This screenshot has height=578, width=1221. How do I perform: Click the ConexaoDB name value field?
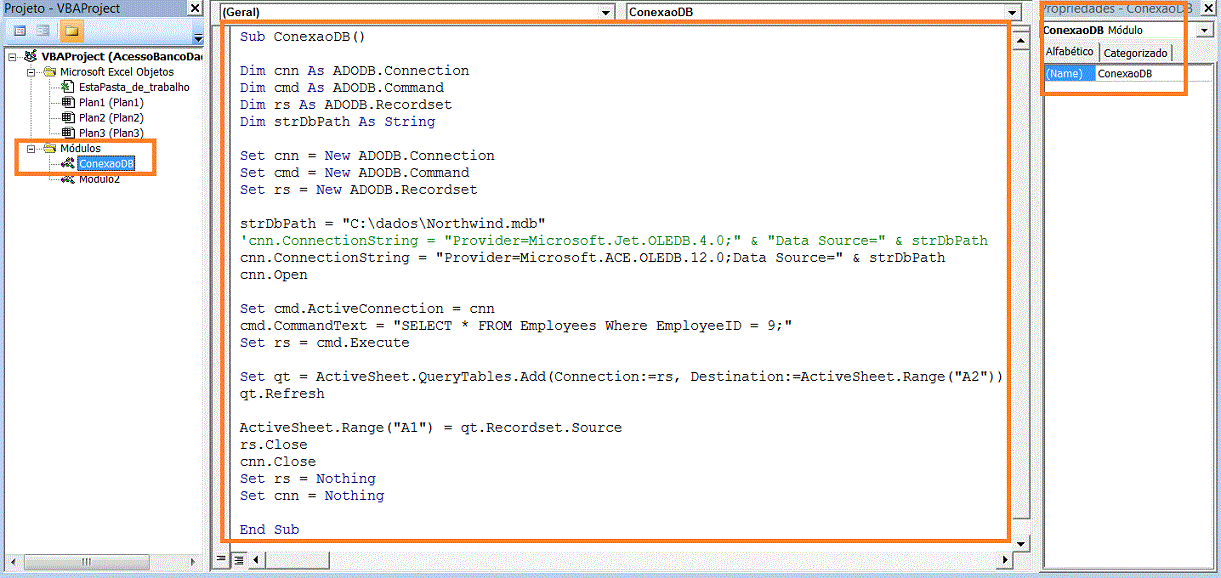point(1155,74)
